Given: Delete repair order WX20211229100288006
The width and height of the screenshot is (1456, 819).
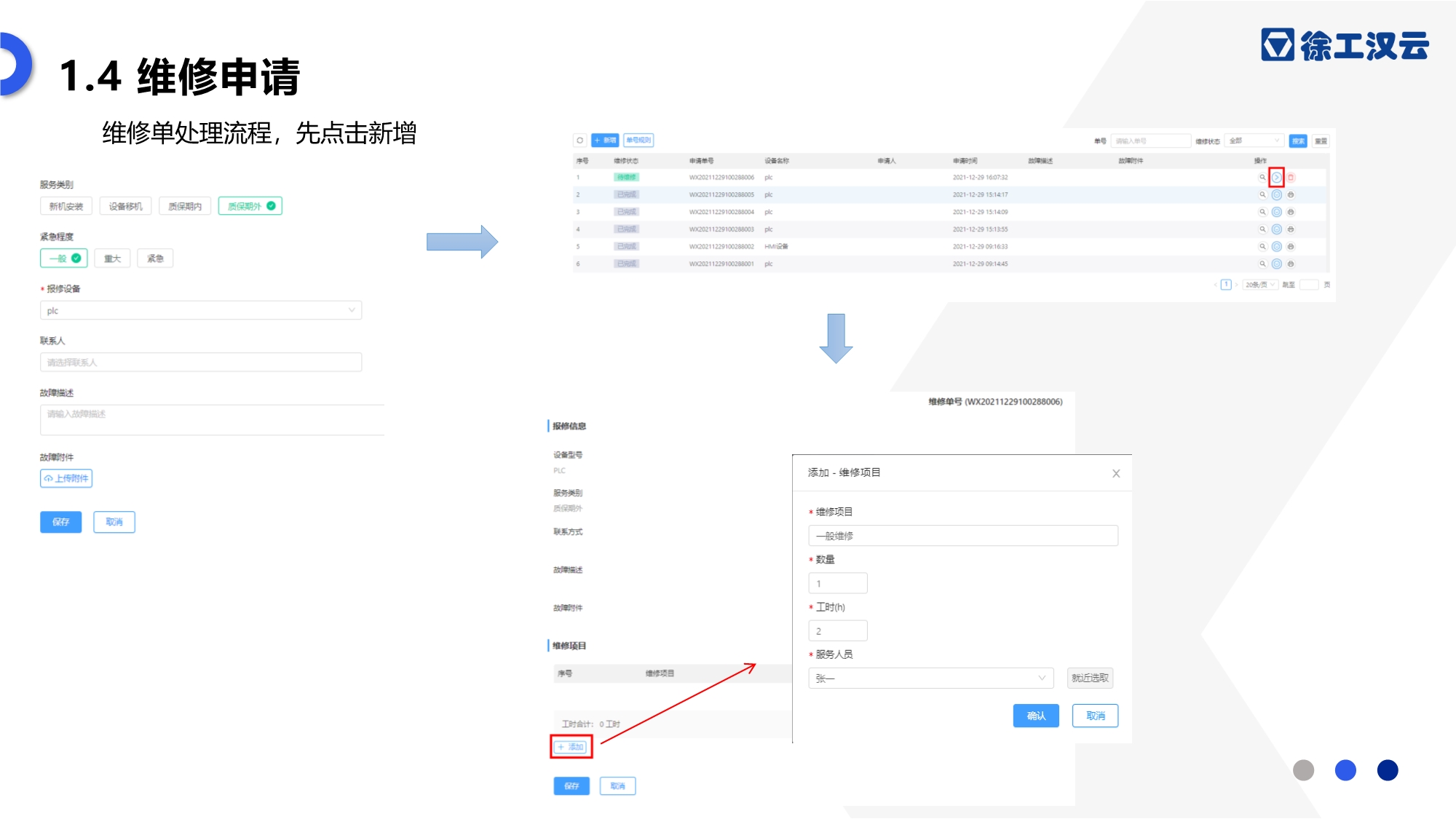Looking at the screenshot, I should click(1291, 177).
